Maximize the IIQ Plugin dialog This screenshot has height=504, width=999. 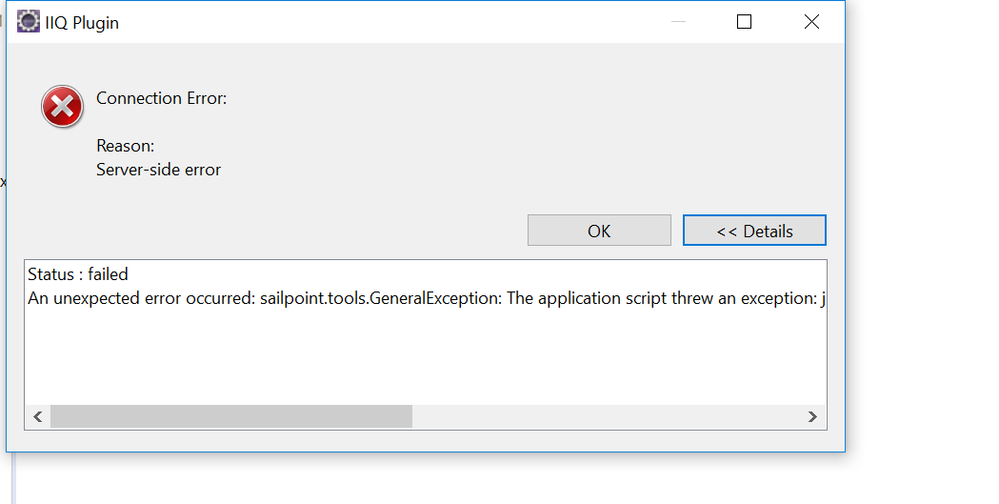coord(744,22)
